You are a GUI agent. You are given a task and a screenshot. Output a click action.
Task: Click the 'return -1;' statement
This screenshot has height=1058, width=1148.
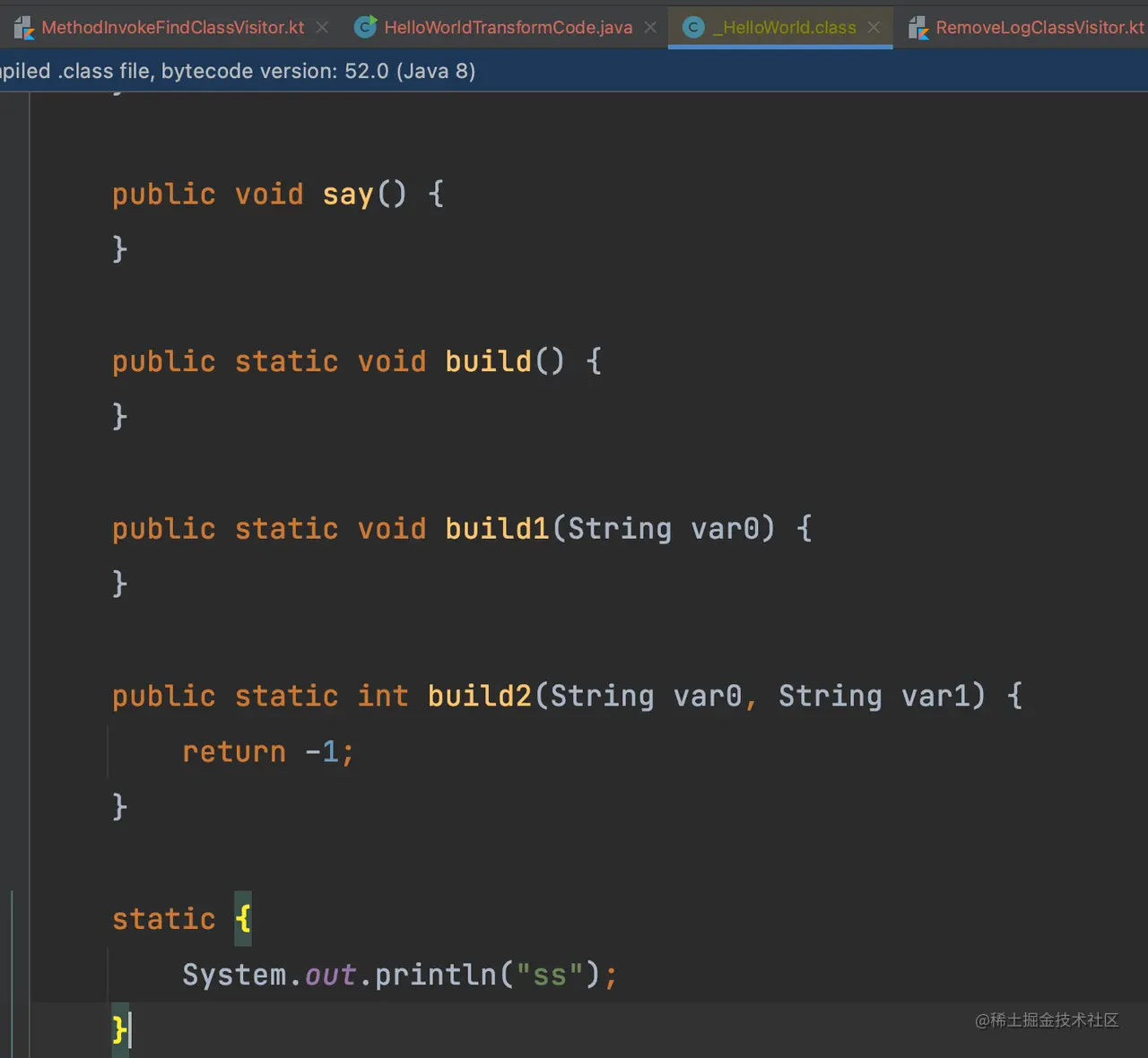click(x=268, y=751)
